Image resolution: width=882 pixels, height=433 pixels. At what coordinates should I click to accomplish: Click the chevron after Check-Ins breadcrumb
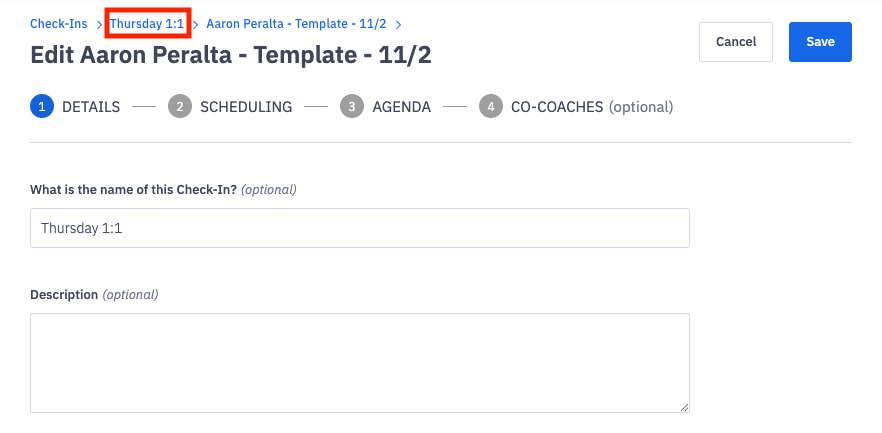pyautogui.click(x=99, y=24)
